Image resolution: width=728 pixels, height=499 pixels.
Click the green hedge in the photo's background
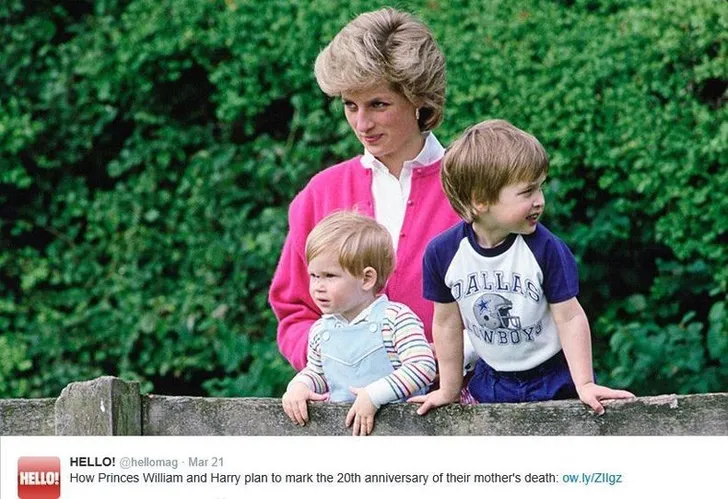coord(139,186)
